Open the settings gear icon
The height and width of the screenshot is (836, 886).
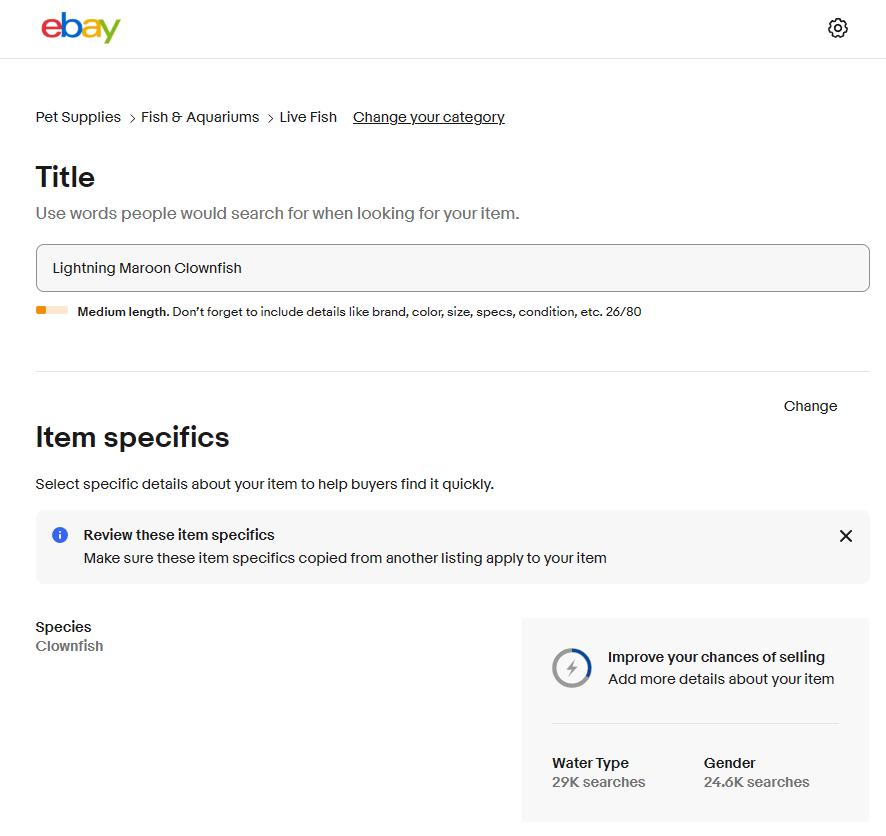click(x=837, y=28)
